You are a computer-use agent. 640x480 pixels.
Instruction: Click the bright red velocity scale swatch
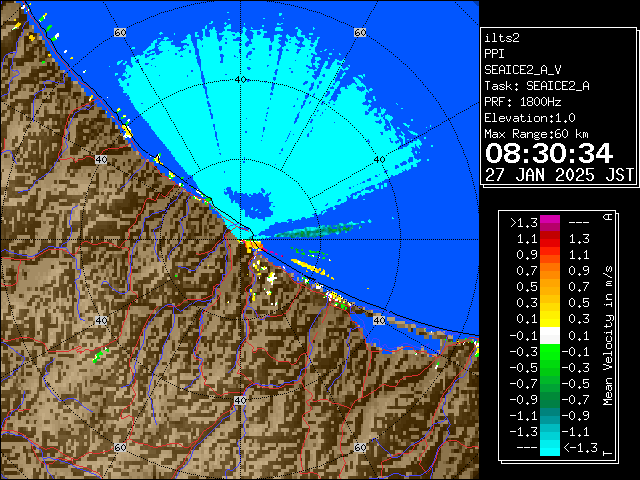[x=550, y=243]
